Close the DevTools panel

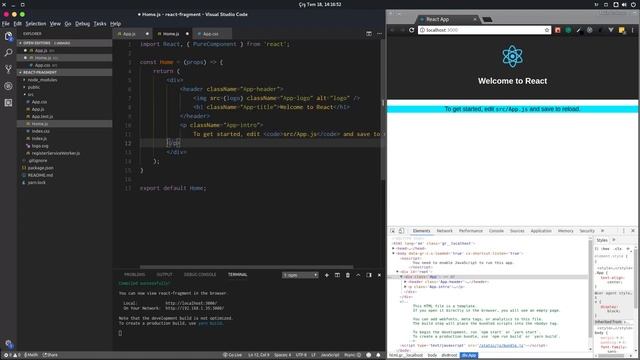pos(633,231)
